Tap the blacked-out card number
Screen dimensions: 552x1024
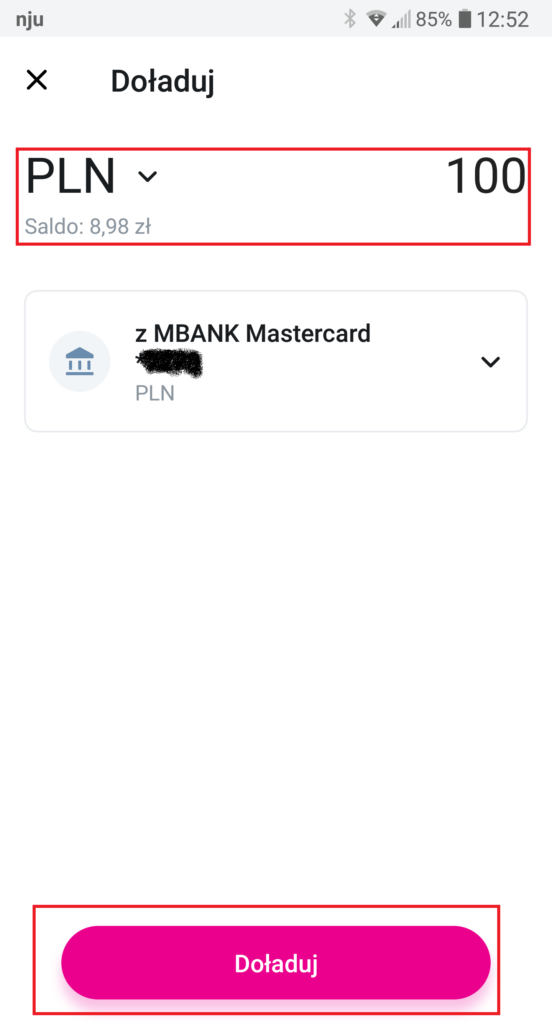point(169,364)
